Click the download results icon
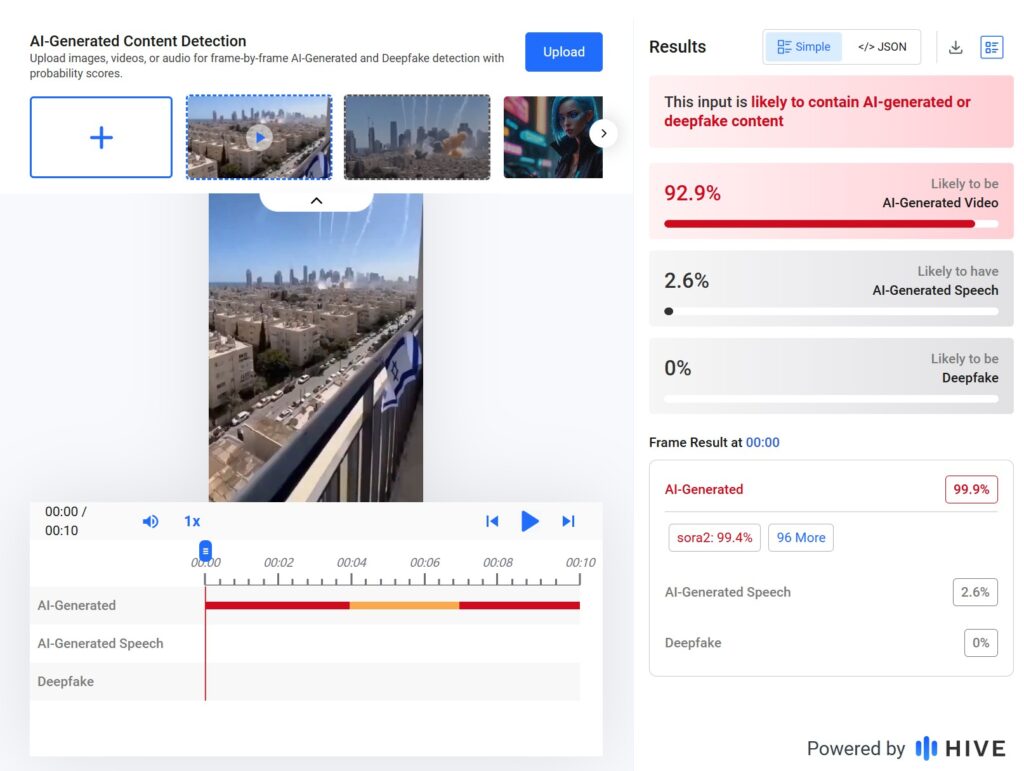The width and height of the screenshot is (1024, 771). pyautogui.click(x=955, y=47)
